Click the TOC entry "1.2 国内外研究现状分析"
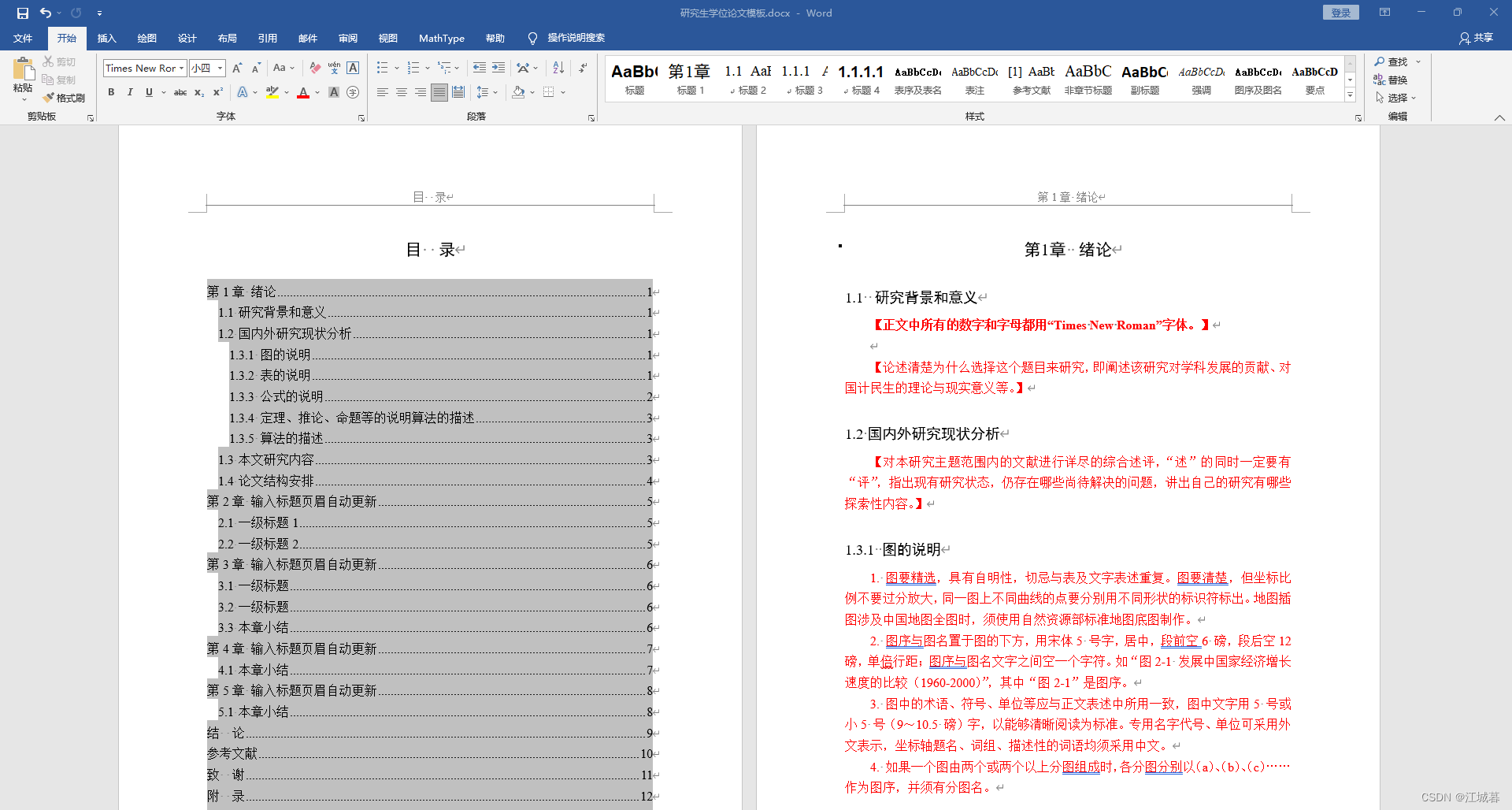This screenshot has height=810, width=1512. [x=284, y=333]
